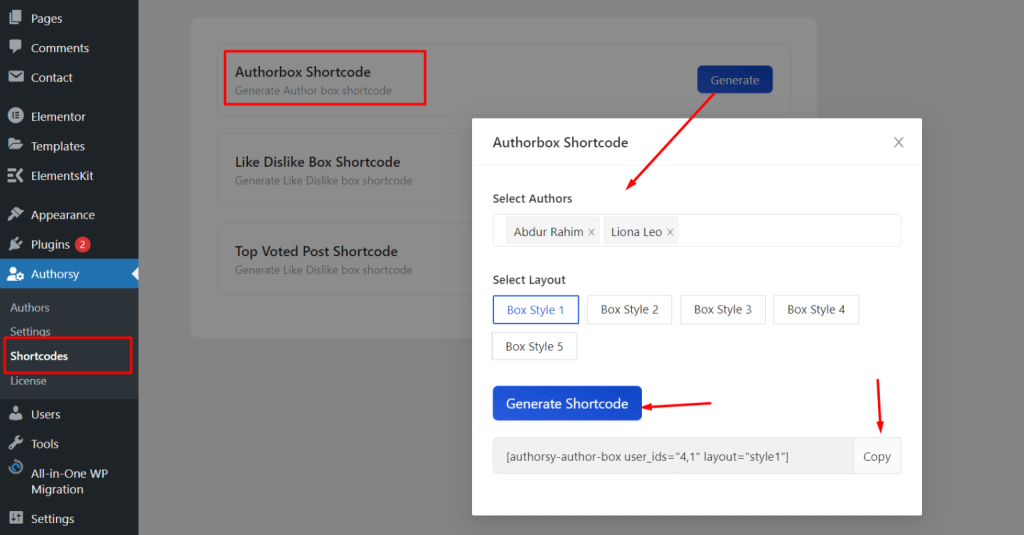Click the Plugins plug icon
The image size is (1024, 535).
point(15,244)
